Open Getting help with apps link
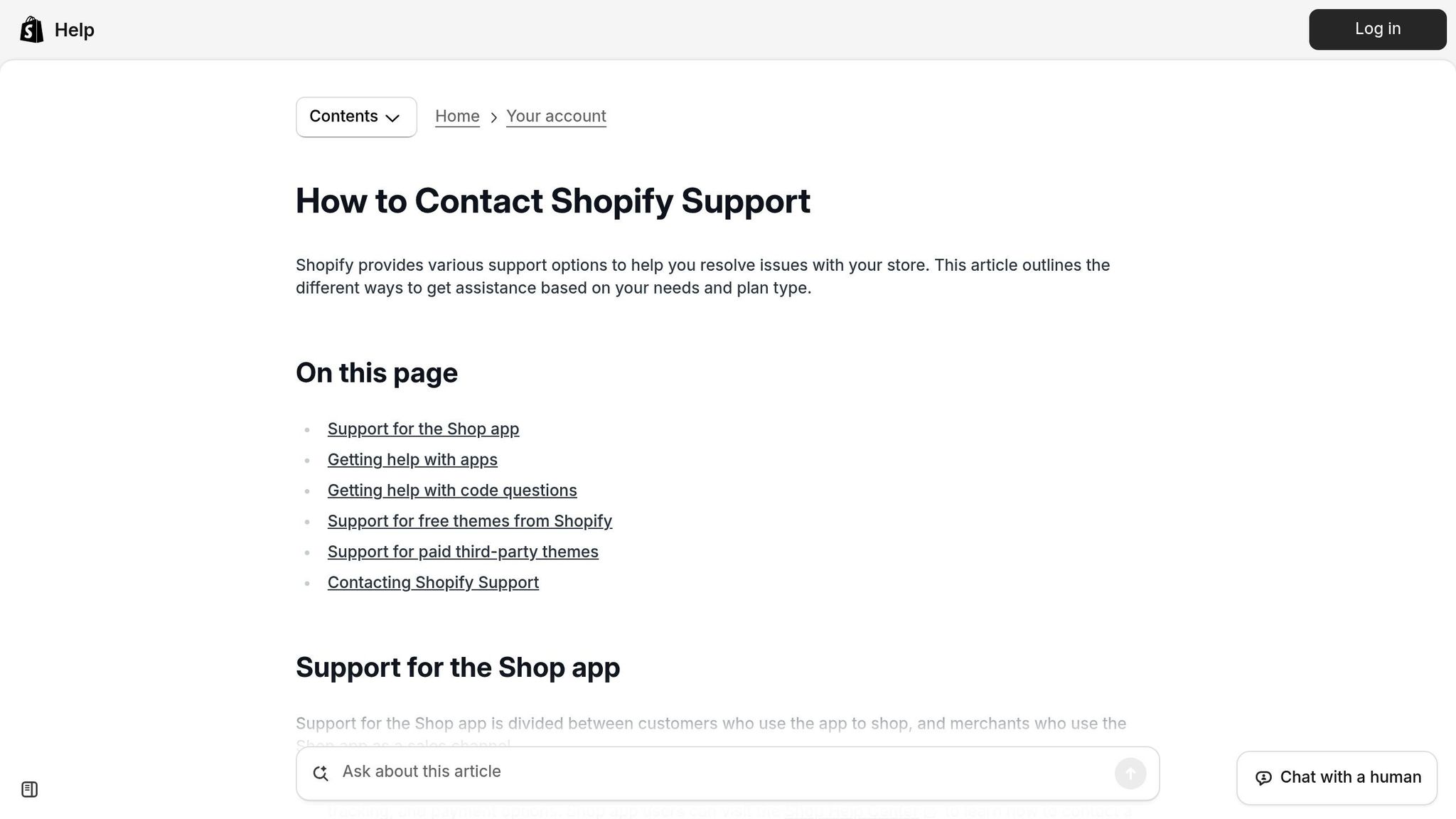Image resolution: width=1456 pixels, height=819 pixels. click(412, 459)
